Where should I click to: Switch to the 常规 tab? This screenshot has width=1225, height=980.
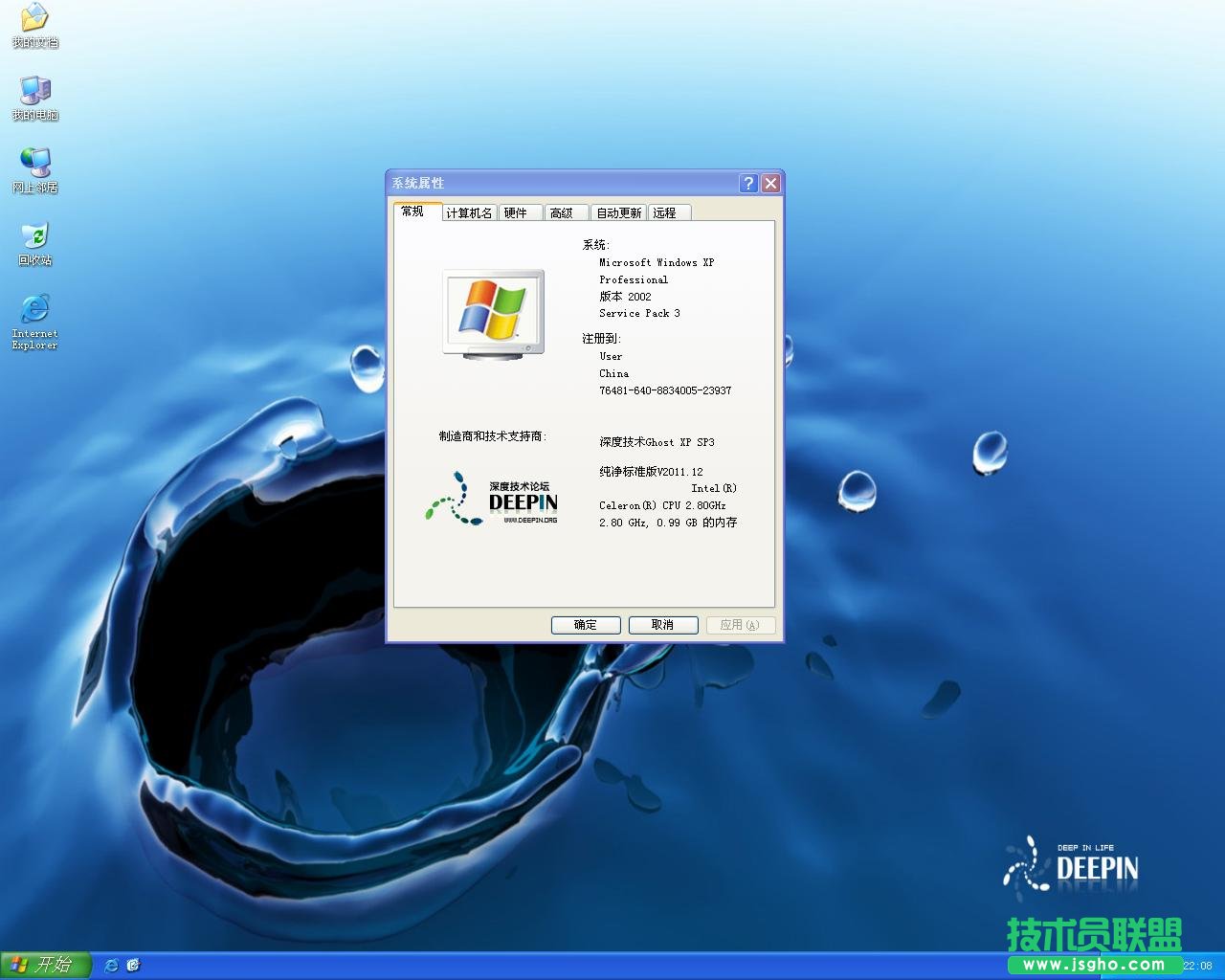412,212
